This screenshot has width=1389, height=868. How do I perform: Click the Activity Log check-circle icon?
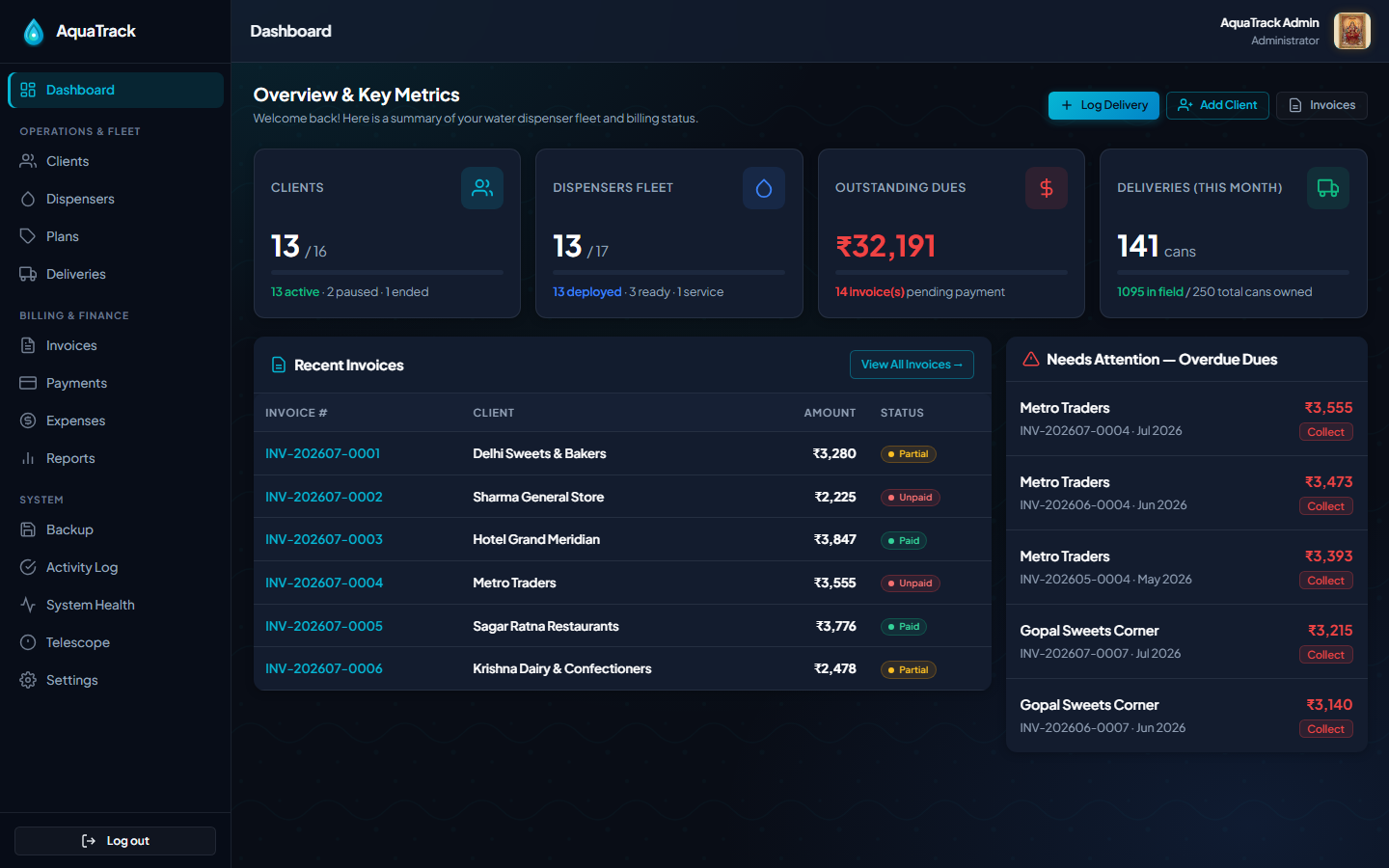[x=28, y=567]
